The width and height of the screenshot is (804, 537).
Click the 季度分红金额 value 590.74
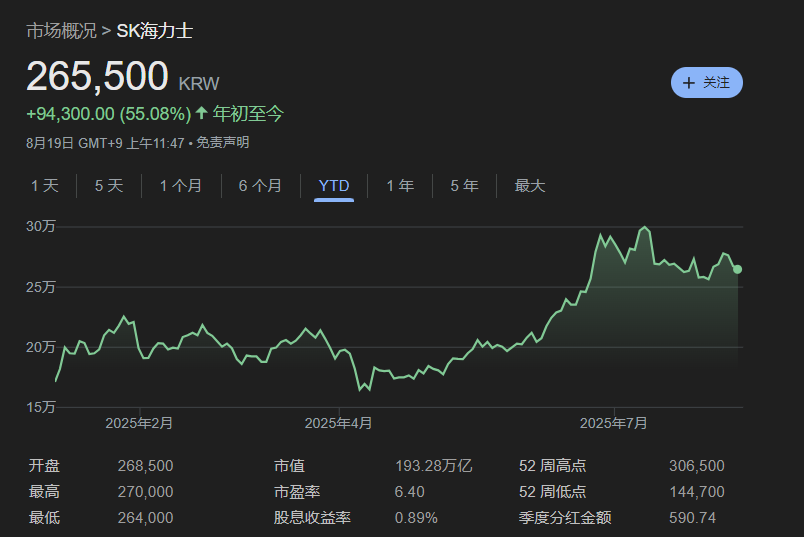693,518
